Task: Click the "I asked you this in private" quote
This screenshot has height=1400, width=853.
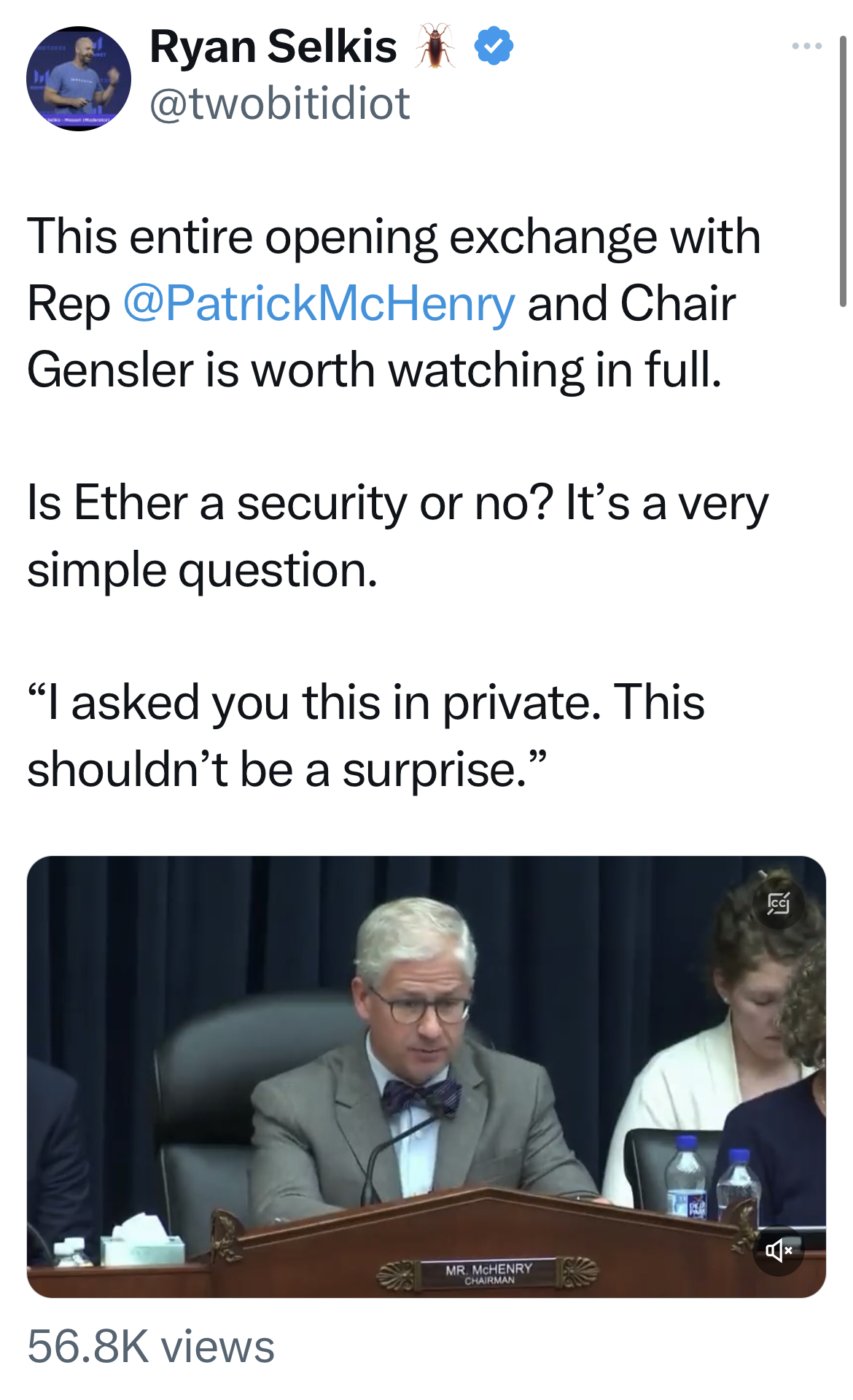Action: [365, 735]
